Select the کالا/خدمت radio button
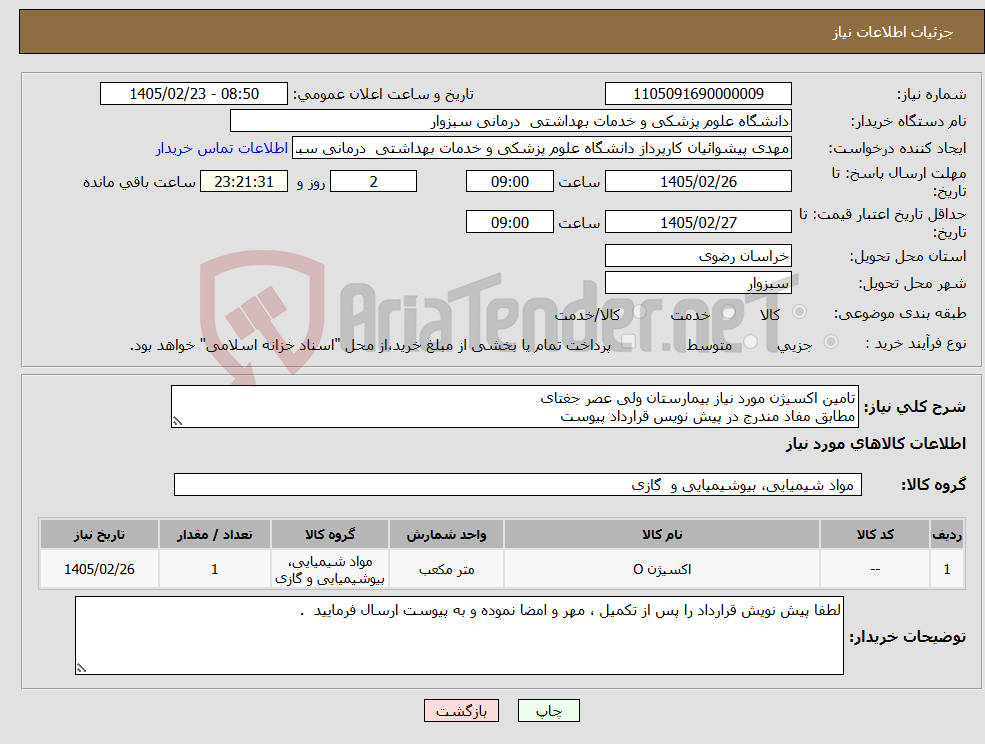The image size is (985, 744). [x=639, y=312]
